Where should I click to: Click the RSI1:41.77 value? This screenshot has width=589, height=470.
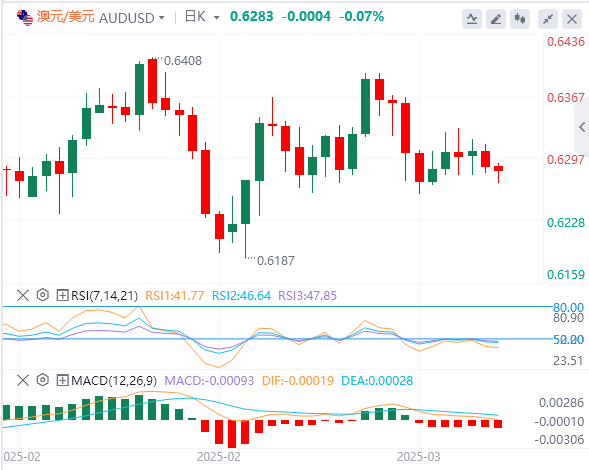point(175,296)
